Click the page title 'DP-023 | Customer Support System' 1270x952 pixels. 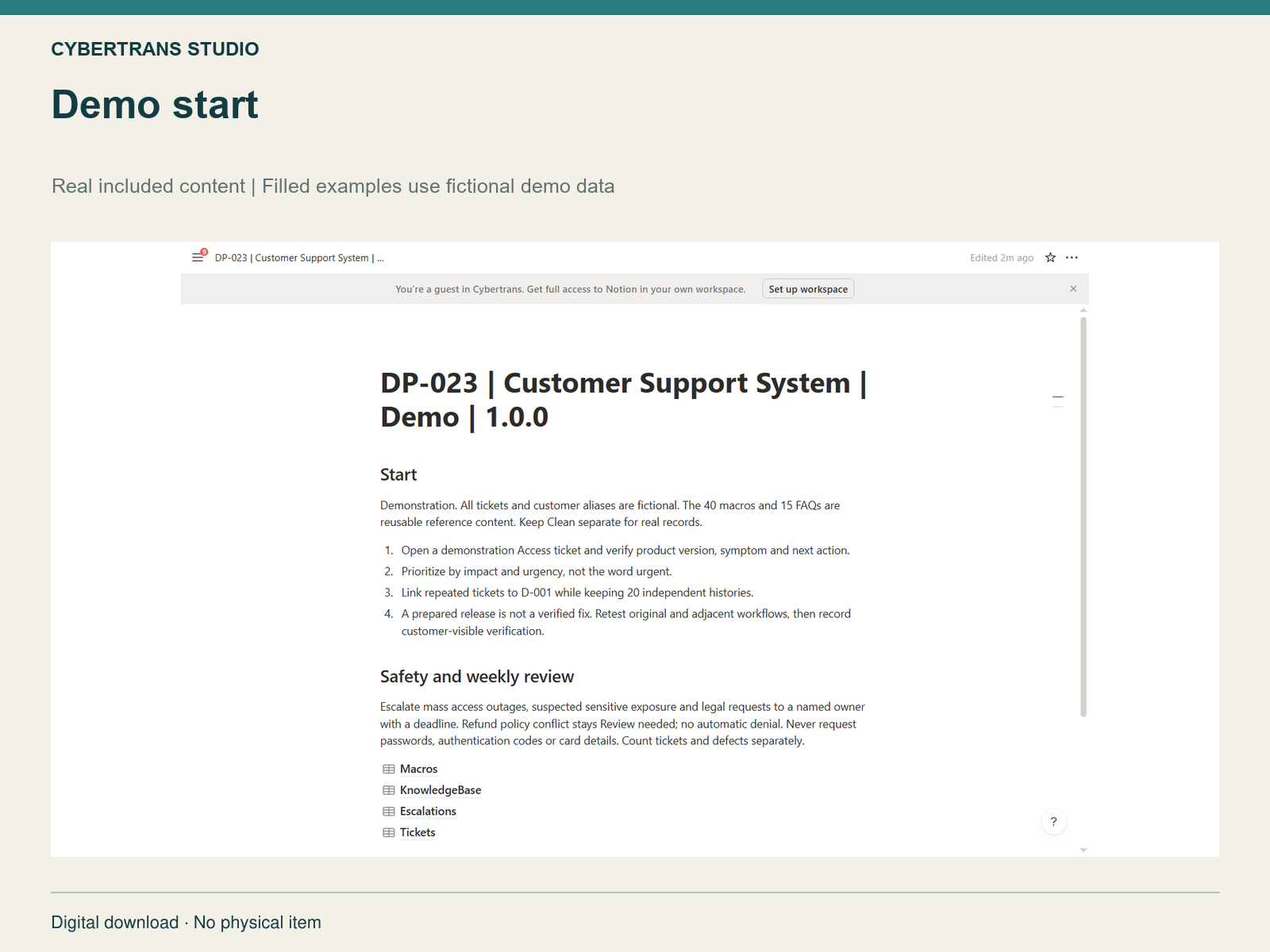pos(623,400)
